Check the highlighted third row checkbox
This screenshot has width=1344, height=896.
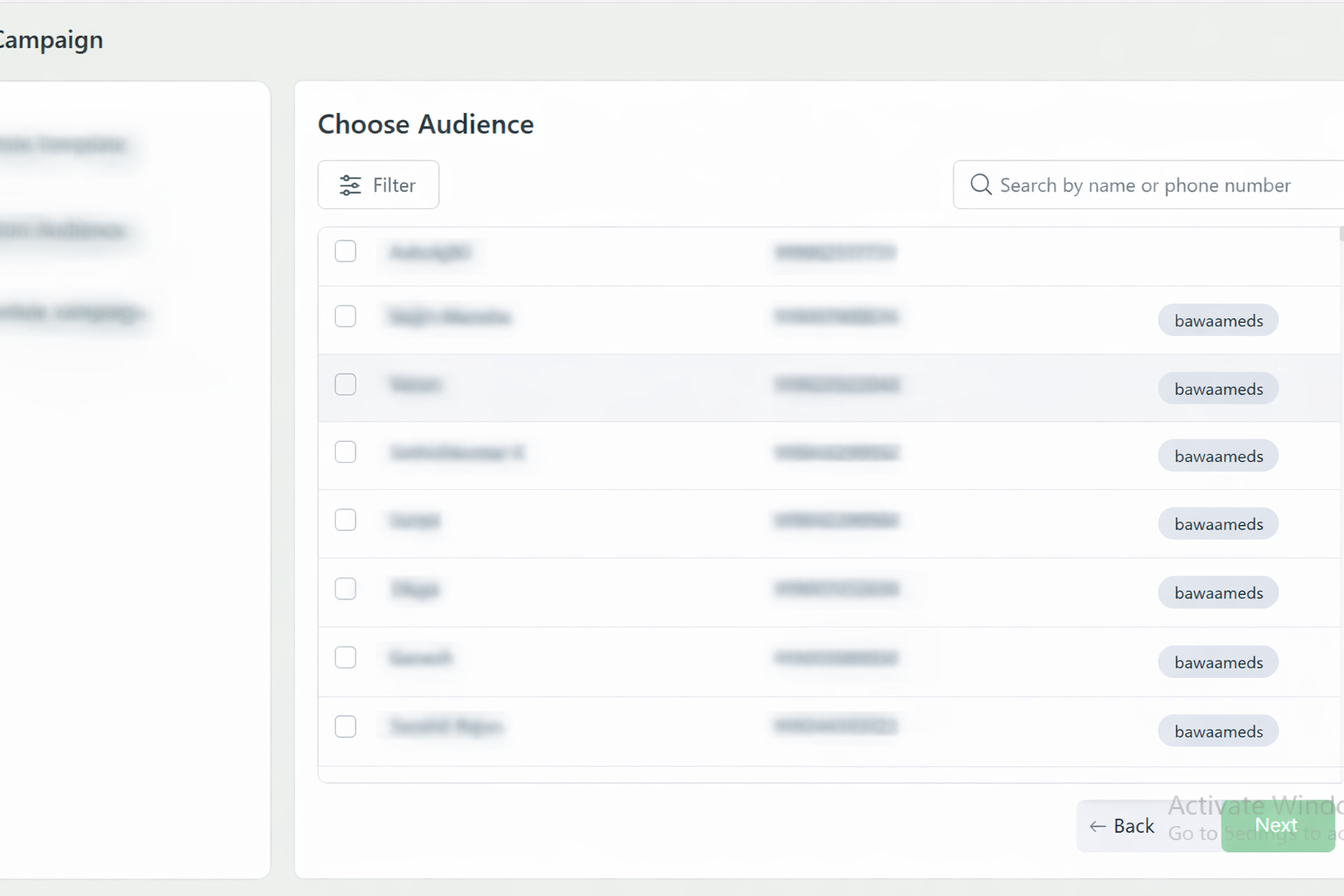tap(346, 384)
